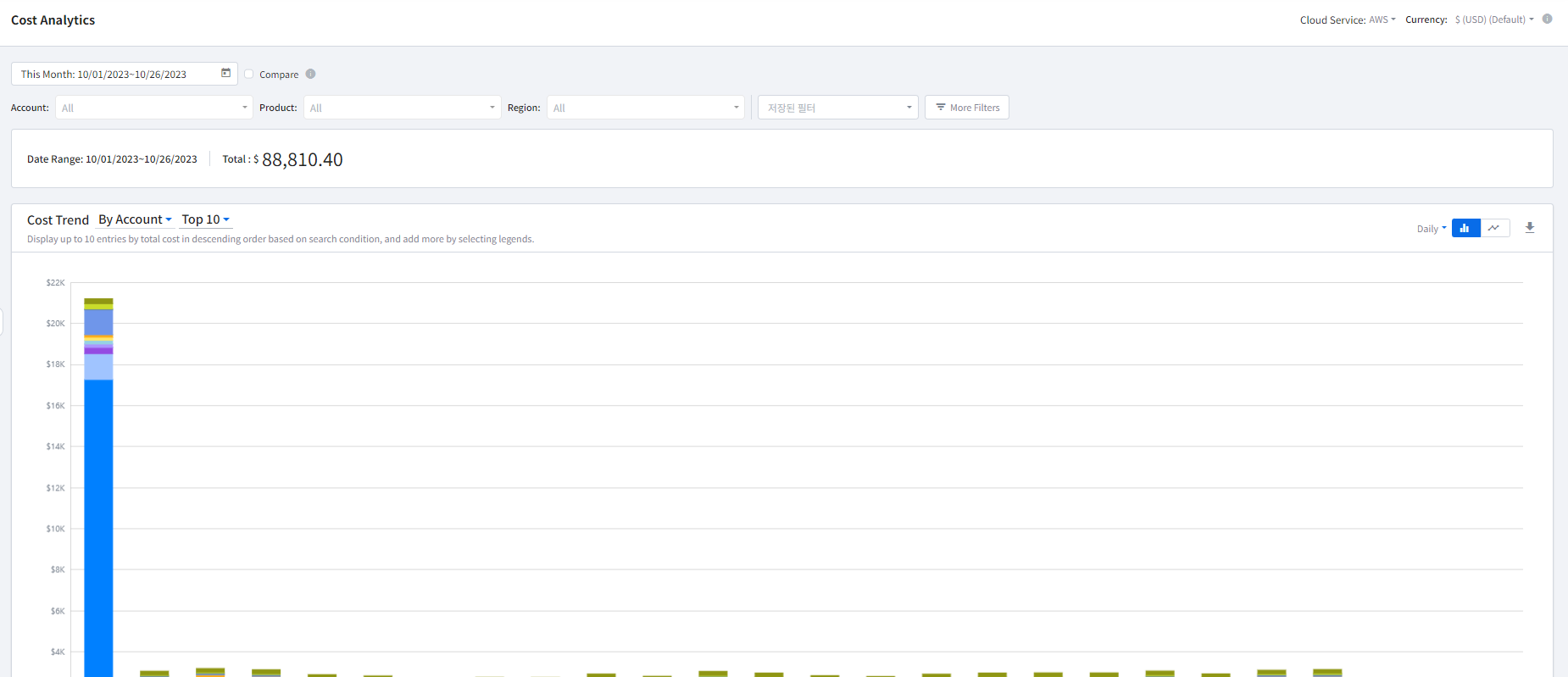This screenshot has width=1568, height=677.
Task: Enable the Compare checkbox
Action: 249,74
